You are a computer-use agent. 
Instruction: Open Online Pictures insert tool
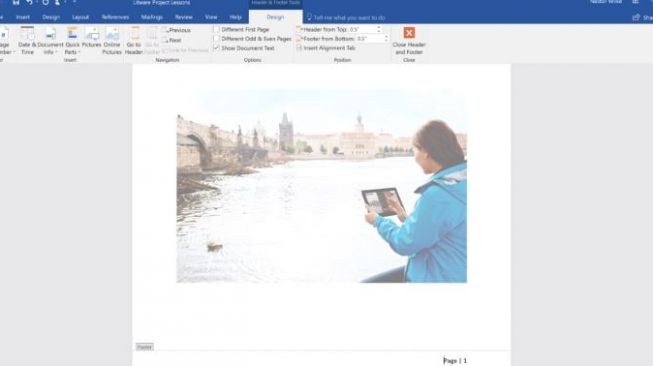click(x=112, y=40)
